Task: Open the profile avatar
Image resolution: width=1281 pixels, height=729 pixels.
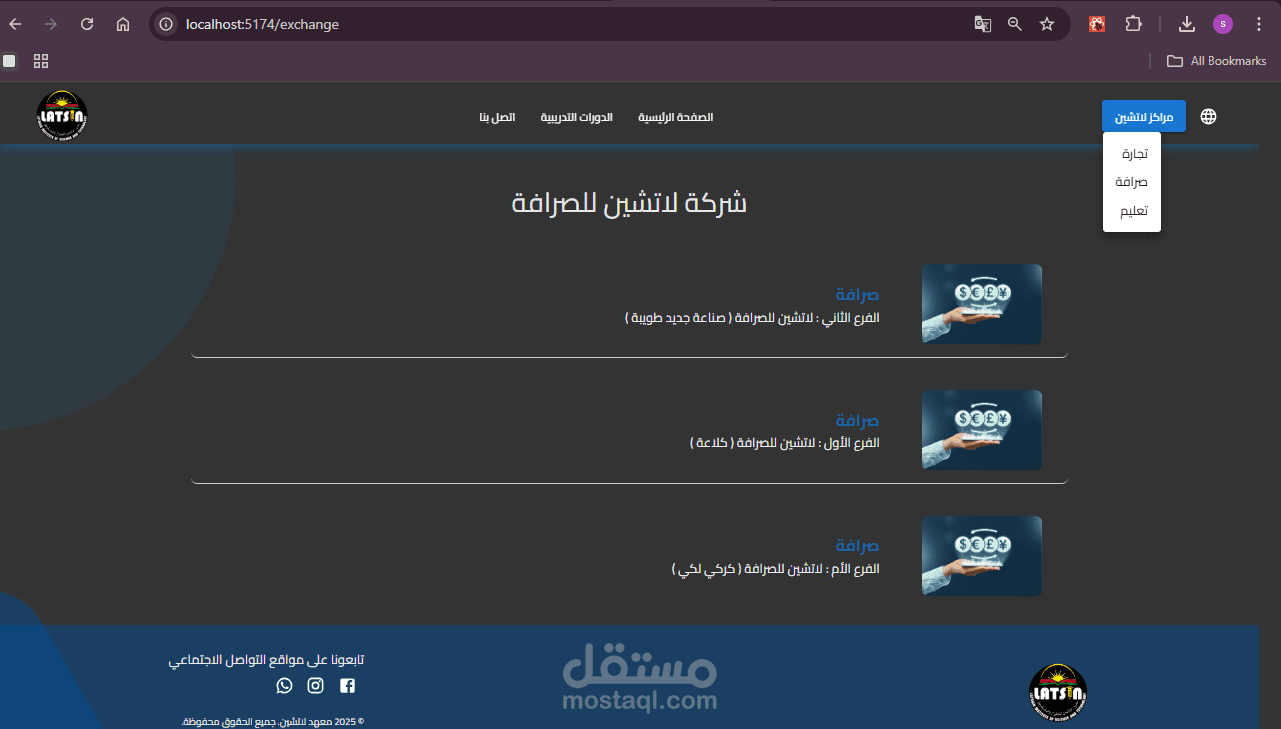Action: coord(1223,24)
